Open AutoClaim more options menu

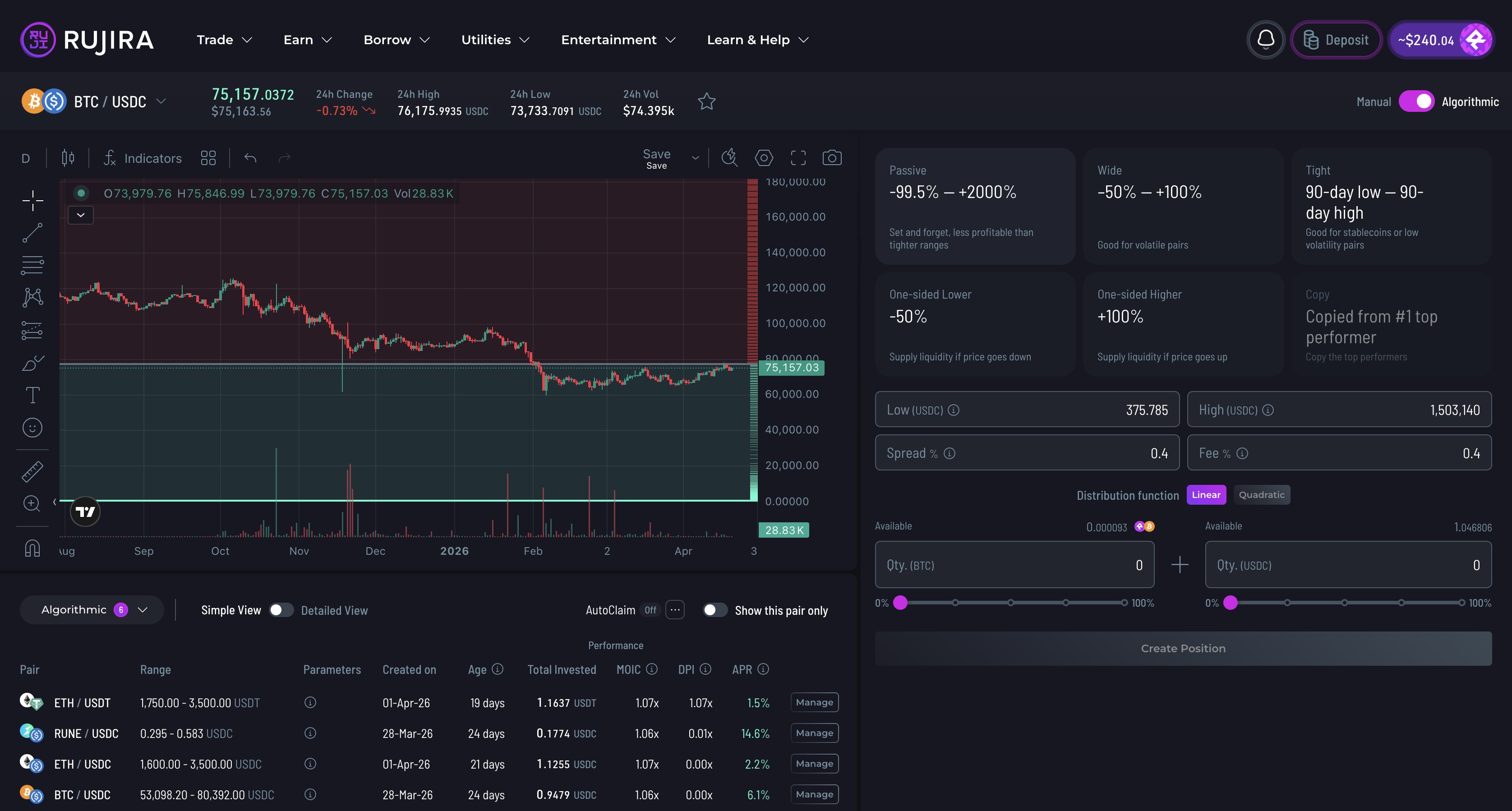(675, 610)
